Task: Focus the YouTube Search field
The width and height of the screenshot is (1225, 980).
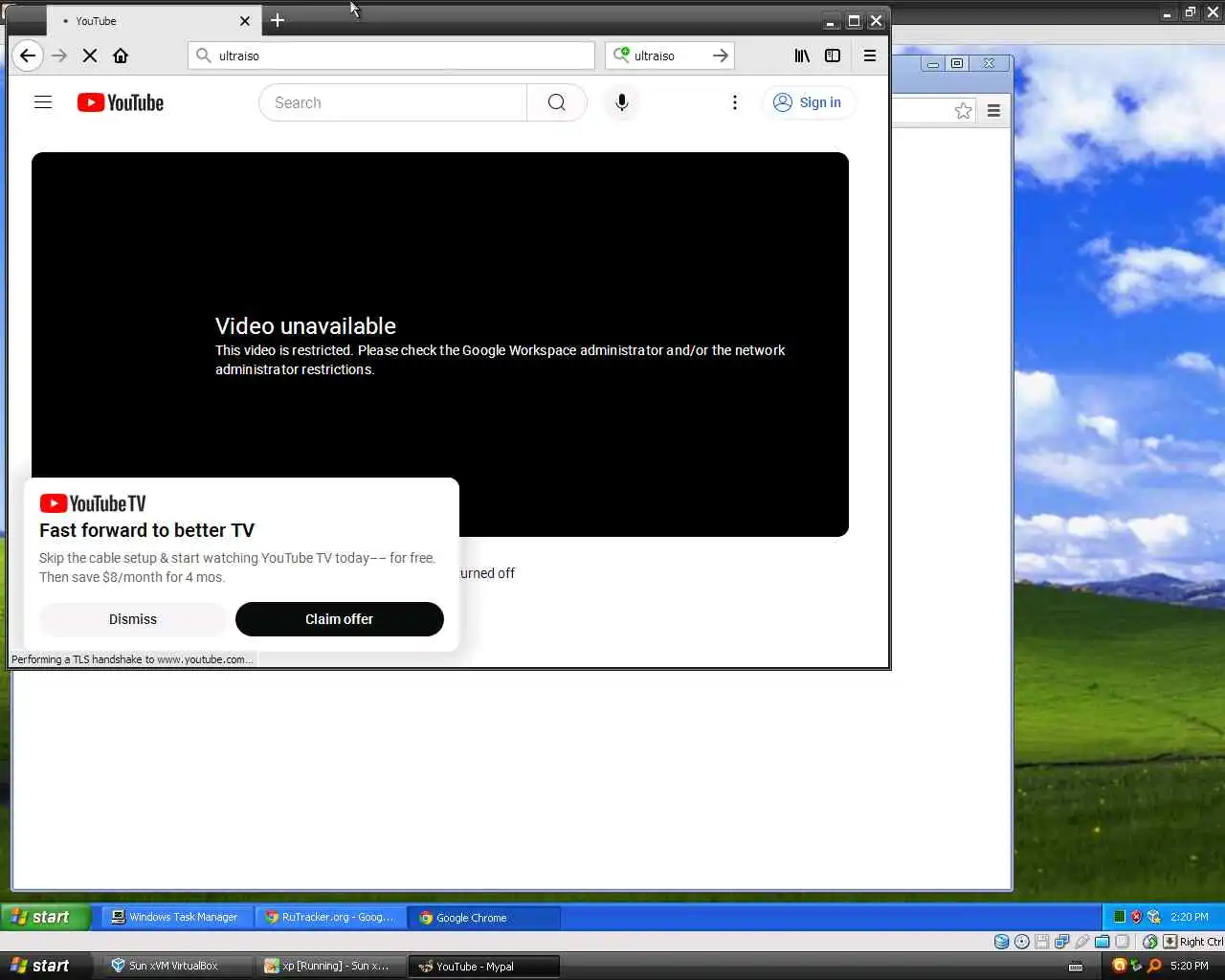Action: tap(392, 102)
